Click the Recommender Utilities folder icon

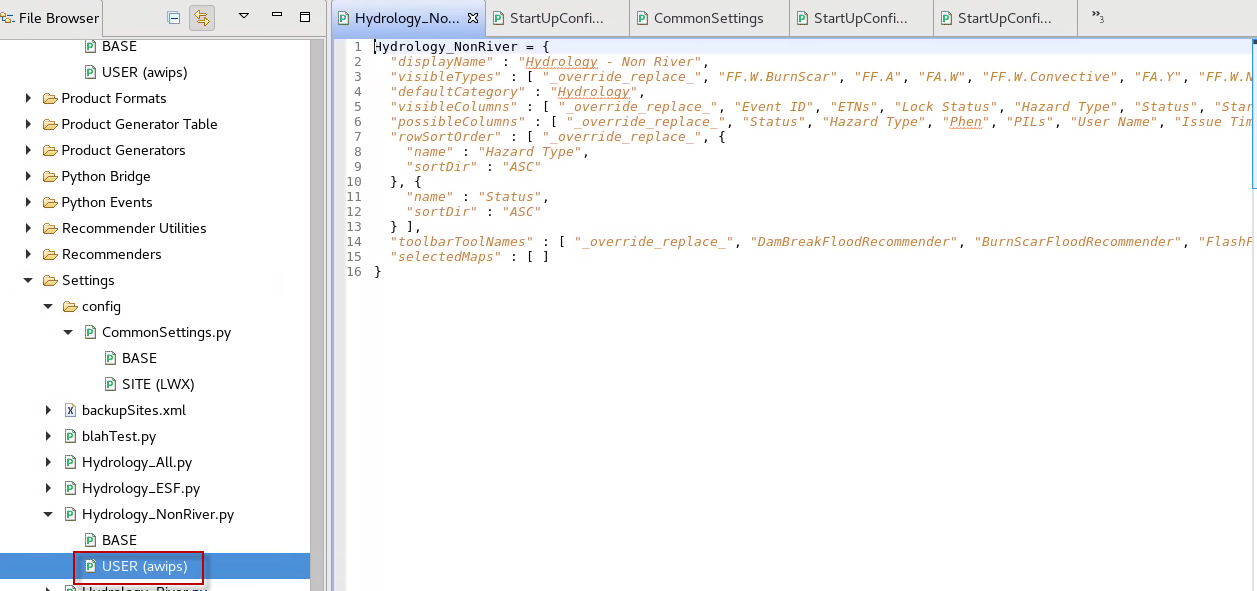point(50,228)
